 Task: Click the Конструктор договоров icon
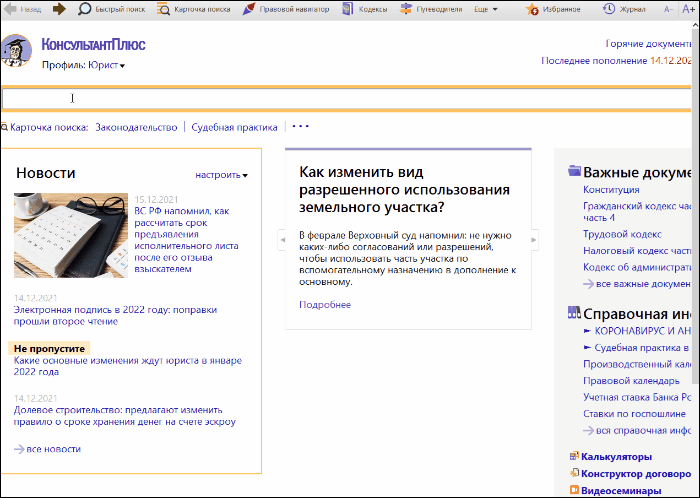click(574, 473)
